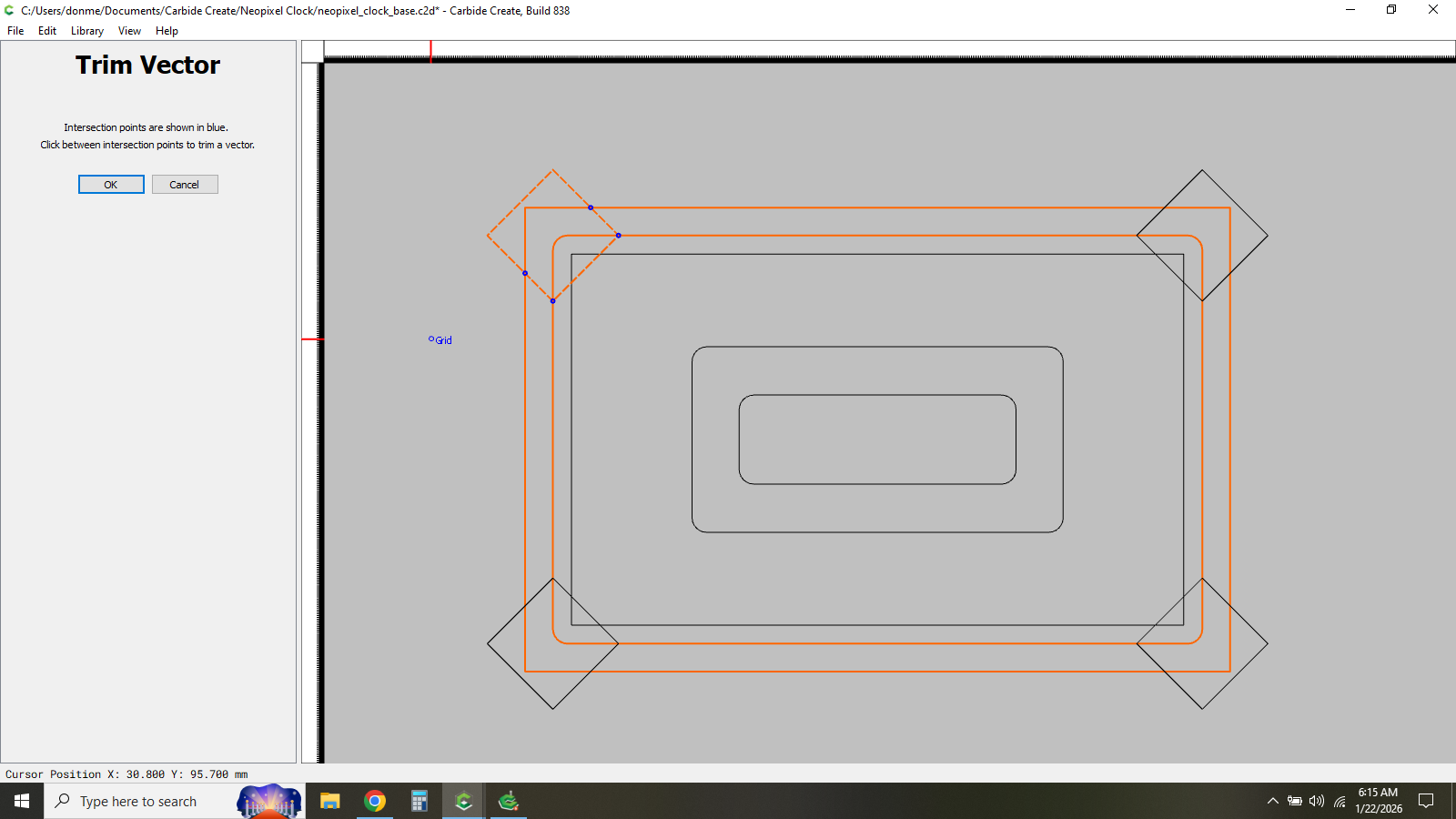Viewport: 1456px width, 819px height.
Task: Launch Calculator from the taskbar
Action: tap(420, 801)
